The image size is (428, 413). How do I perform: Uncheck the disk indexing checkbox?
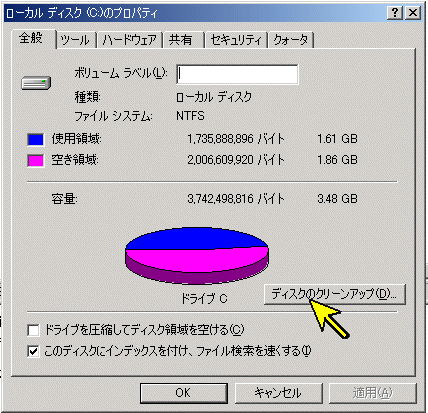click(33, 351)
